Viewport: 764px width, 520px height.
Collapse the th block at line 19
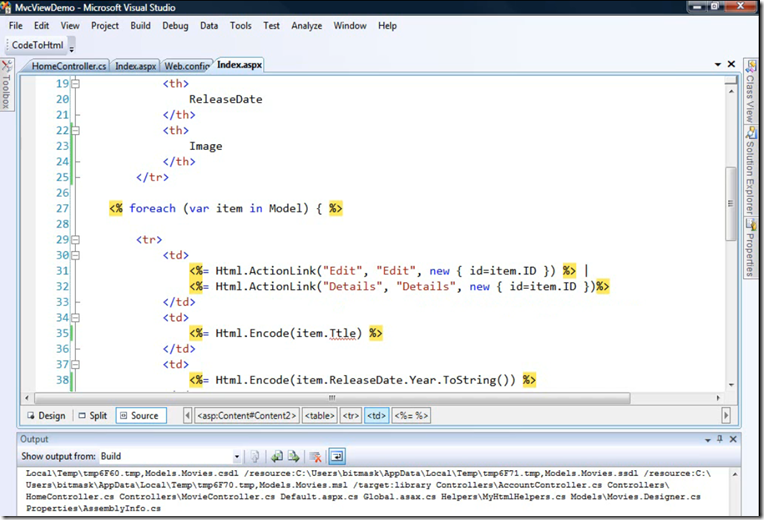(76, 84)
